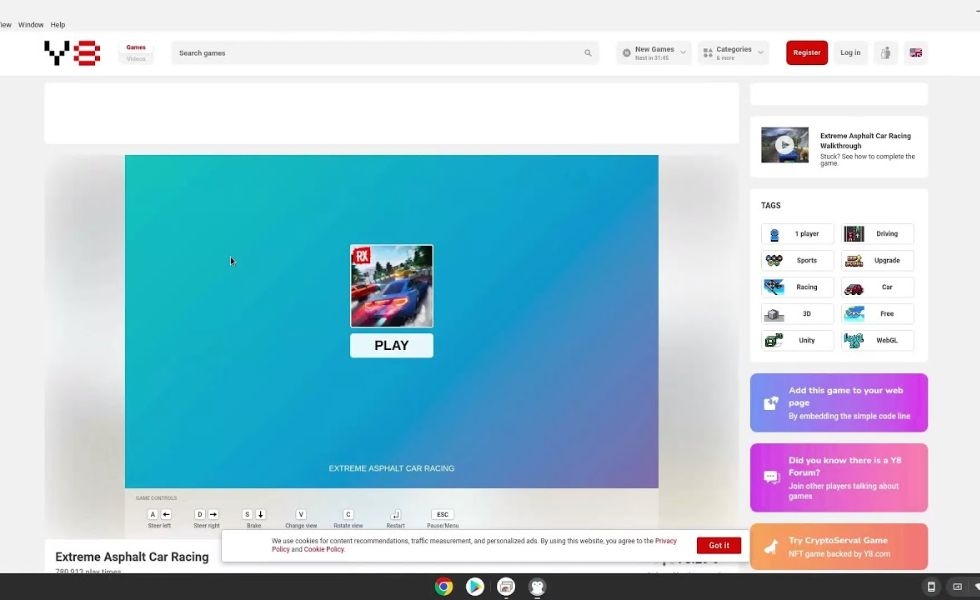The width and height of the screenshot is (980, 600).
Task: Switch to the Videos tab
Action: (136, 59)
